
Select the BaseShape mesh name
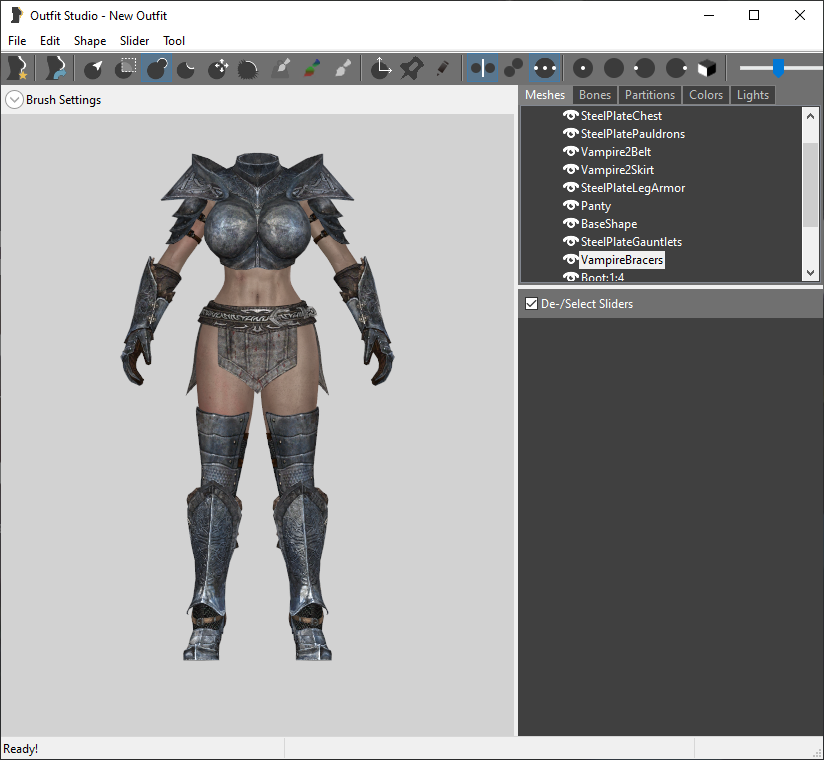click(609, 224)
